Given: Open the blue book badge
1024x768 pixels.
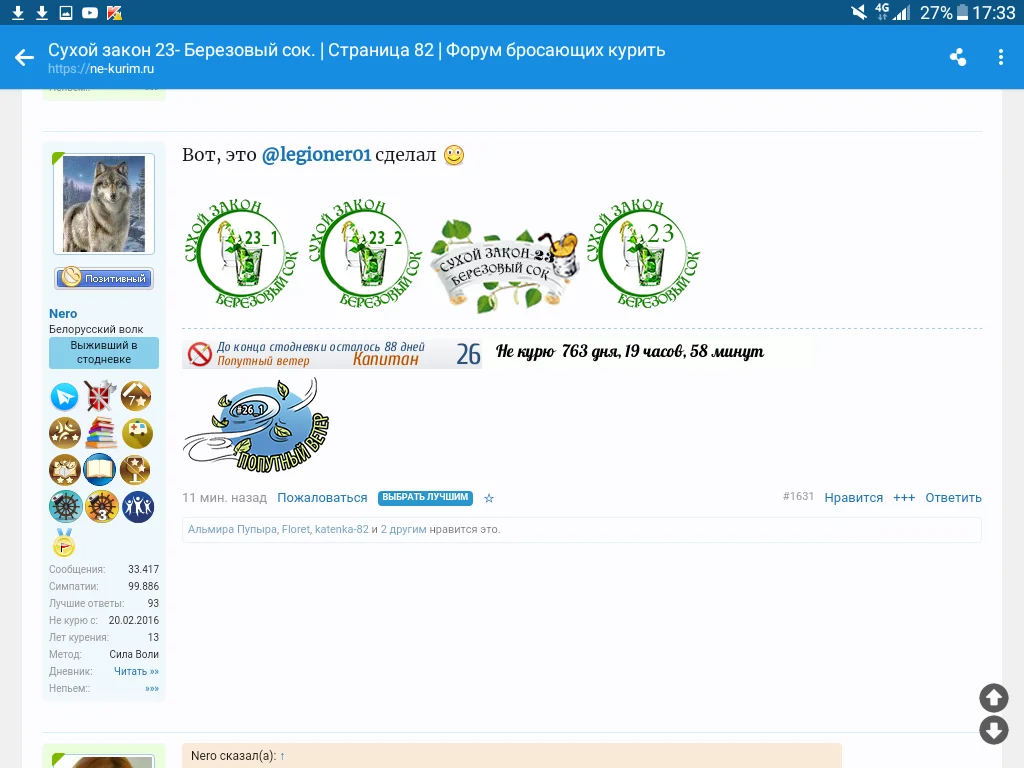Looking at the screenshot, I should [x=100, y=469].
